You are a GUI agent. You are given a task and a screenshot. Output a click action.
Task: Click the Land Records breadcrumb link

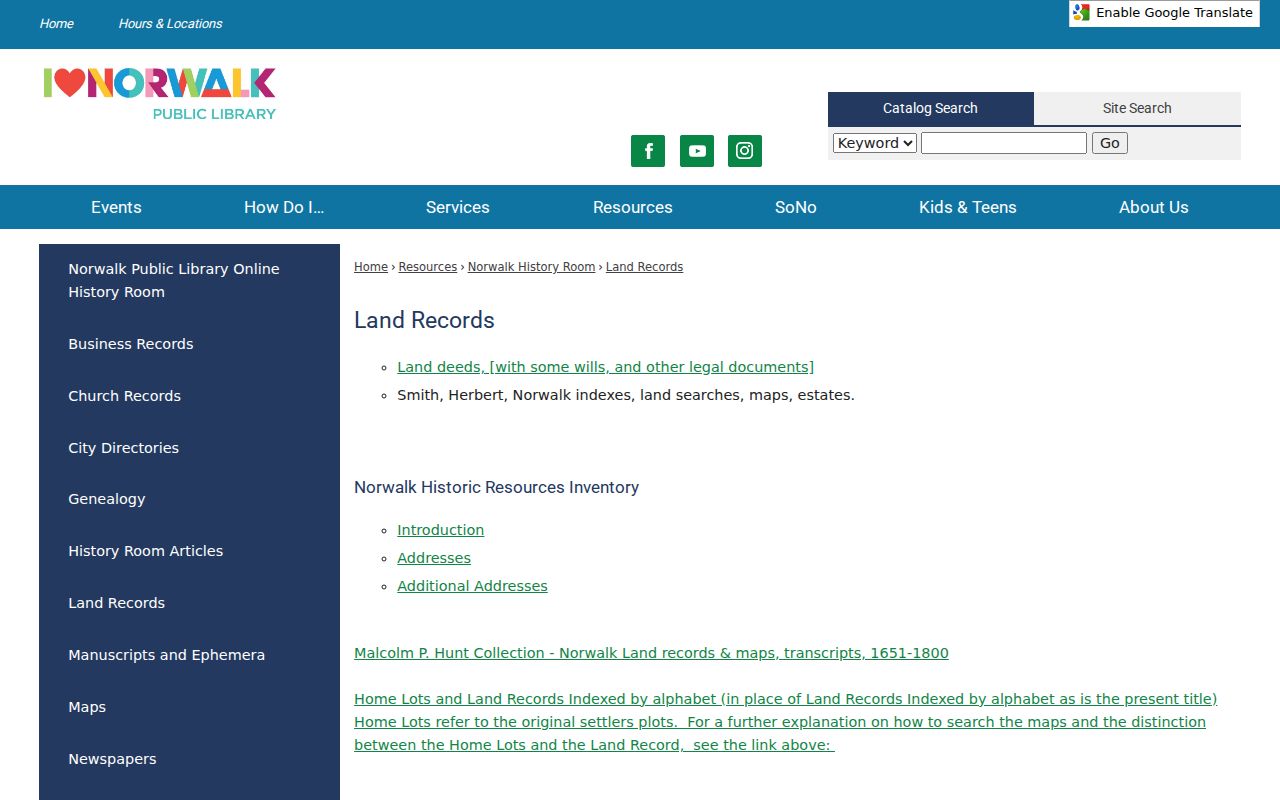point(644,267)
